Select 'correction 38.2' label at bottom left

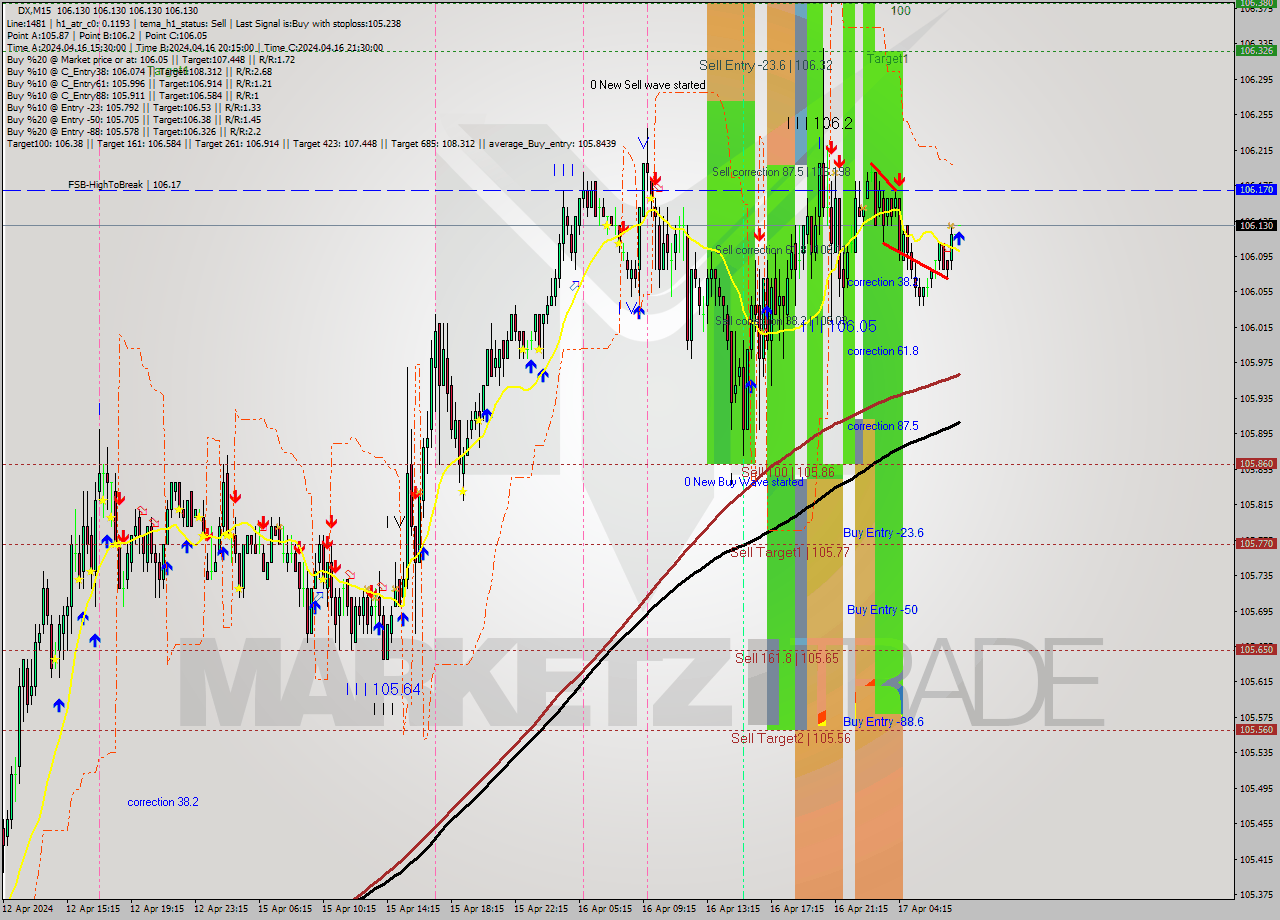point(162,802)
